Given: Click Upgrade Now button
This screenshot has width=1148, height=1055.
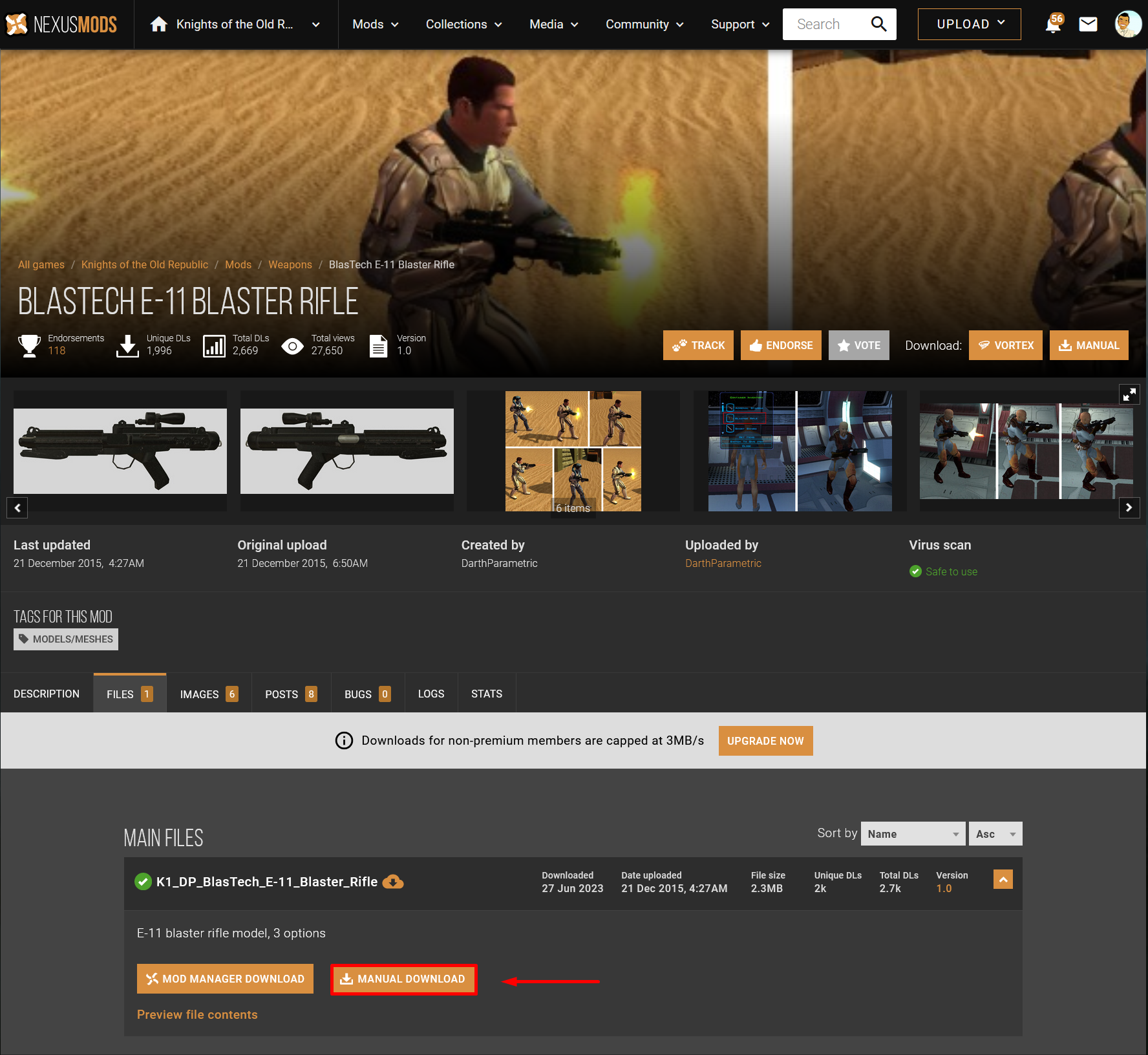Looking at the screenshot, I should pyautogui.click(x=766, y=741).
